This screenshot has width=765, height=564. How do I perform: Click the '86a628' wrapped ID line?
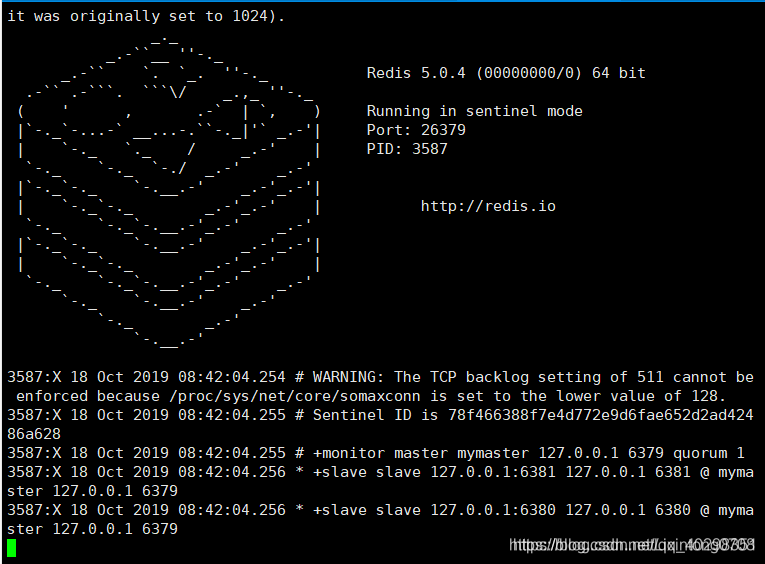tap(34, 434)
